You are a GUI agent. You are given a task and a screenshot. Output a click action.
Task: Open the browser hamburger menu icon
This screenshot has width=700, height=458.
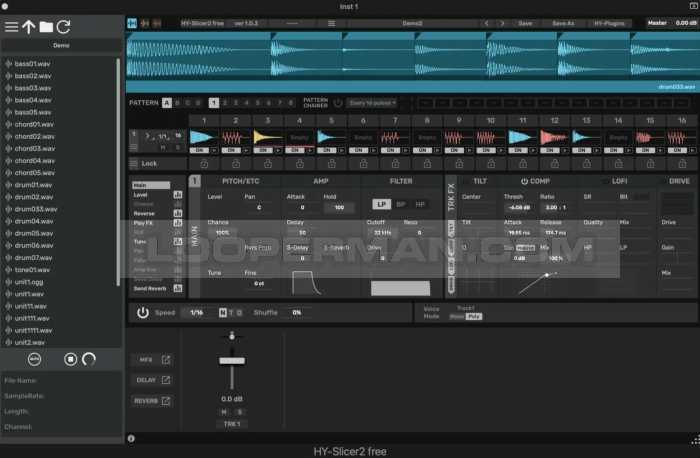[12, 27]
